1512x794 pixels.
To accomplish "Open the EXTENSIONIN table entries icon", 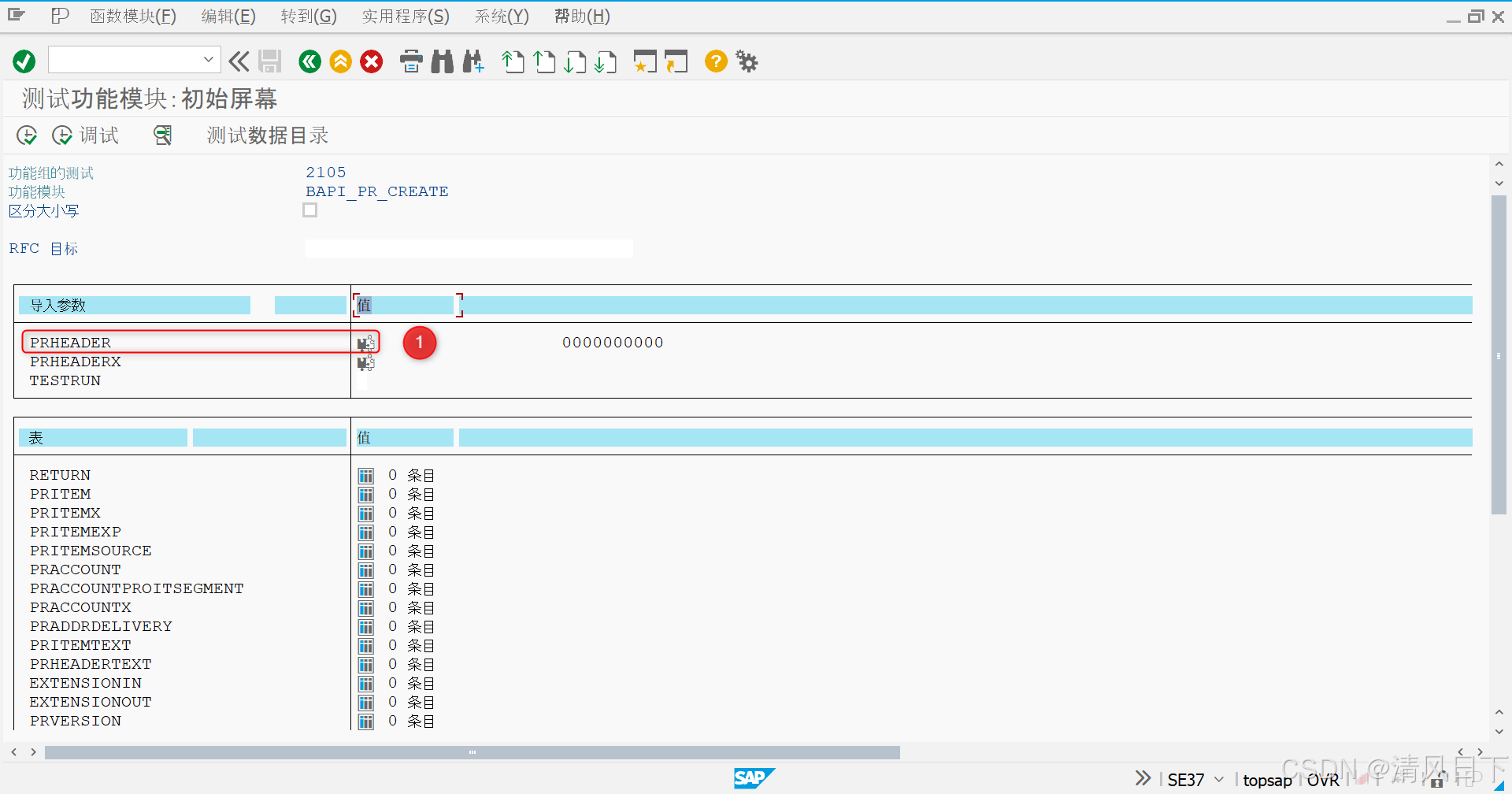I will pos(366,684).
